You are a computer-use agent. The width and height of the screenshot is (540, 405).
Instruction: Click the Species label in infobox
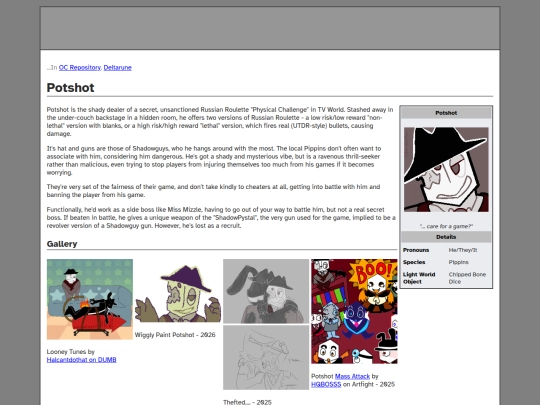[414, 262]
